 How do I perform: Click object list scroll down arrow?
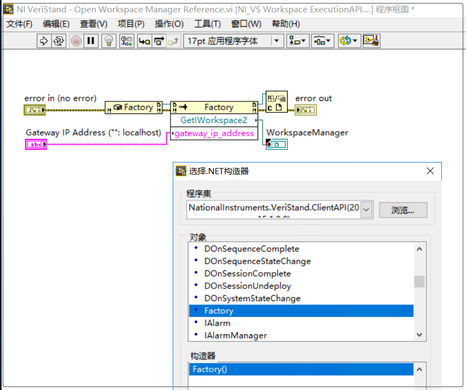419,335
